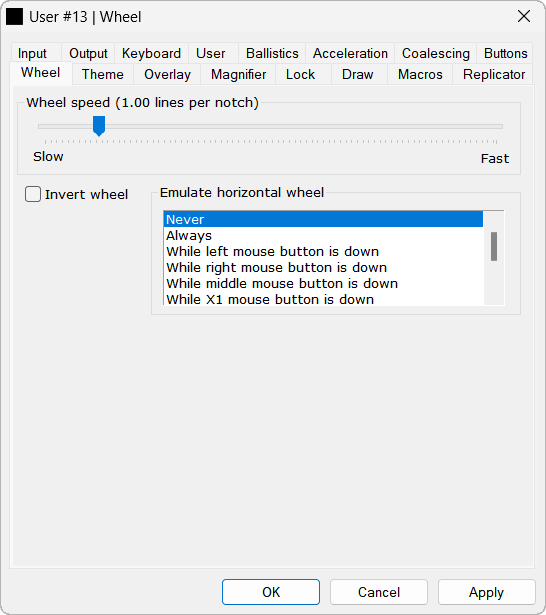
Task: Open the Macros tab
Action: click(420, 74)
